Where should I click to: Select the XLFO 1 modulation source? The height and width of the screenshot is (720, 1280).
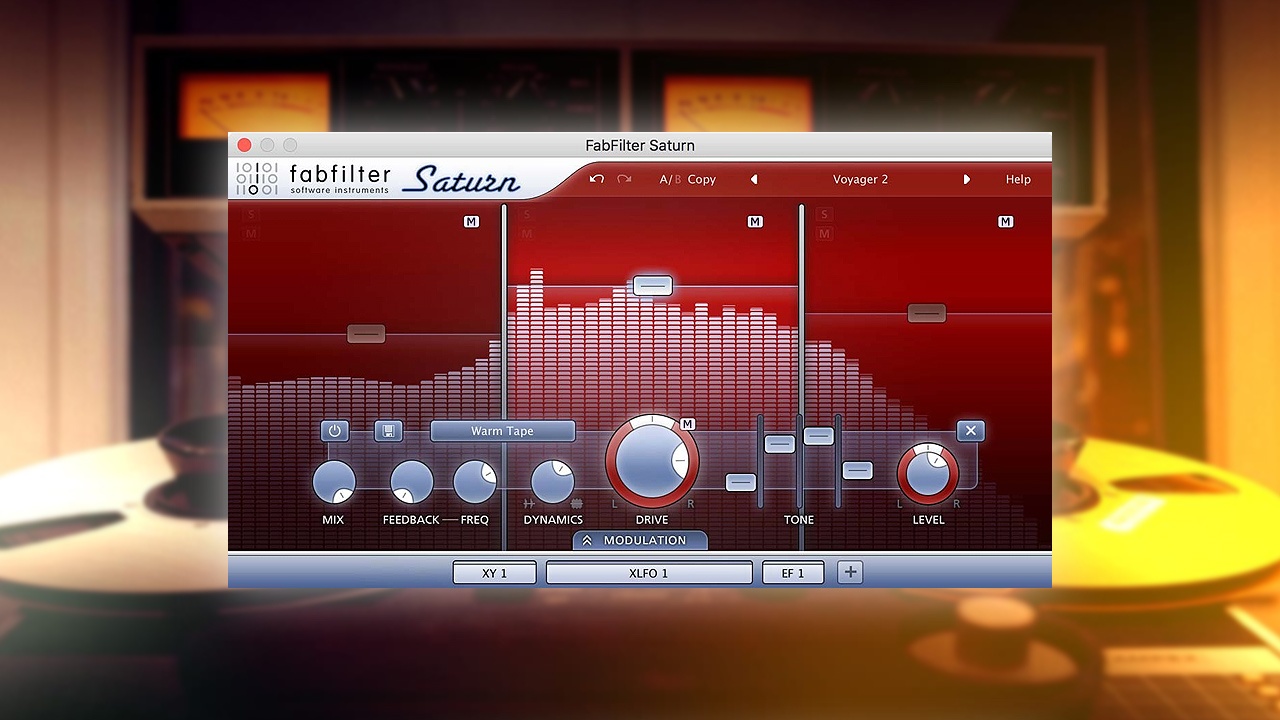pyautogui.click(x=649, y=573)
